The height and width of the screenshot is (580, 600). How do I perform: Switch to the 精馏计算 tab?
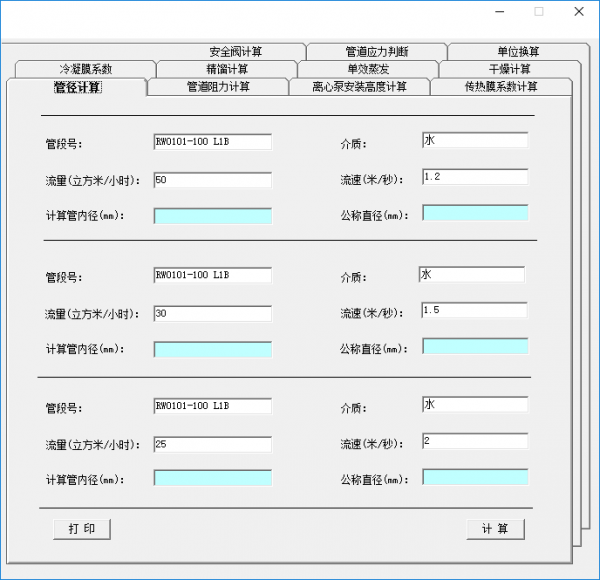point(227,69)
